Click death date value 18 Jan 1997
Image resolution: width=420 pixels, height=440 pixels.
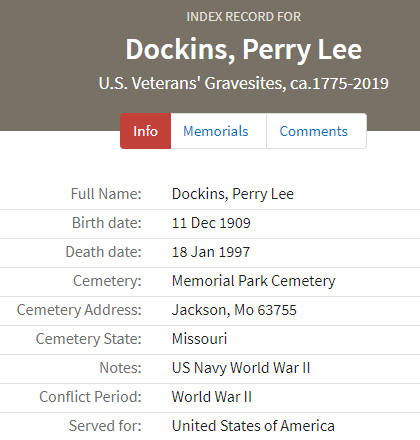tap(211, 252)
